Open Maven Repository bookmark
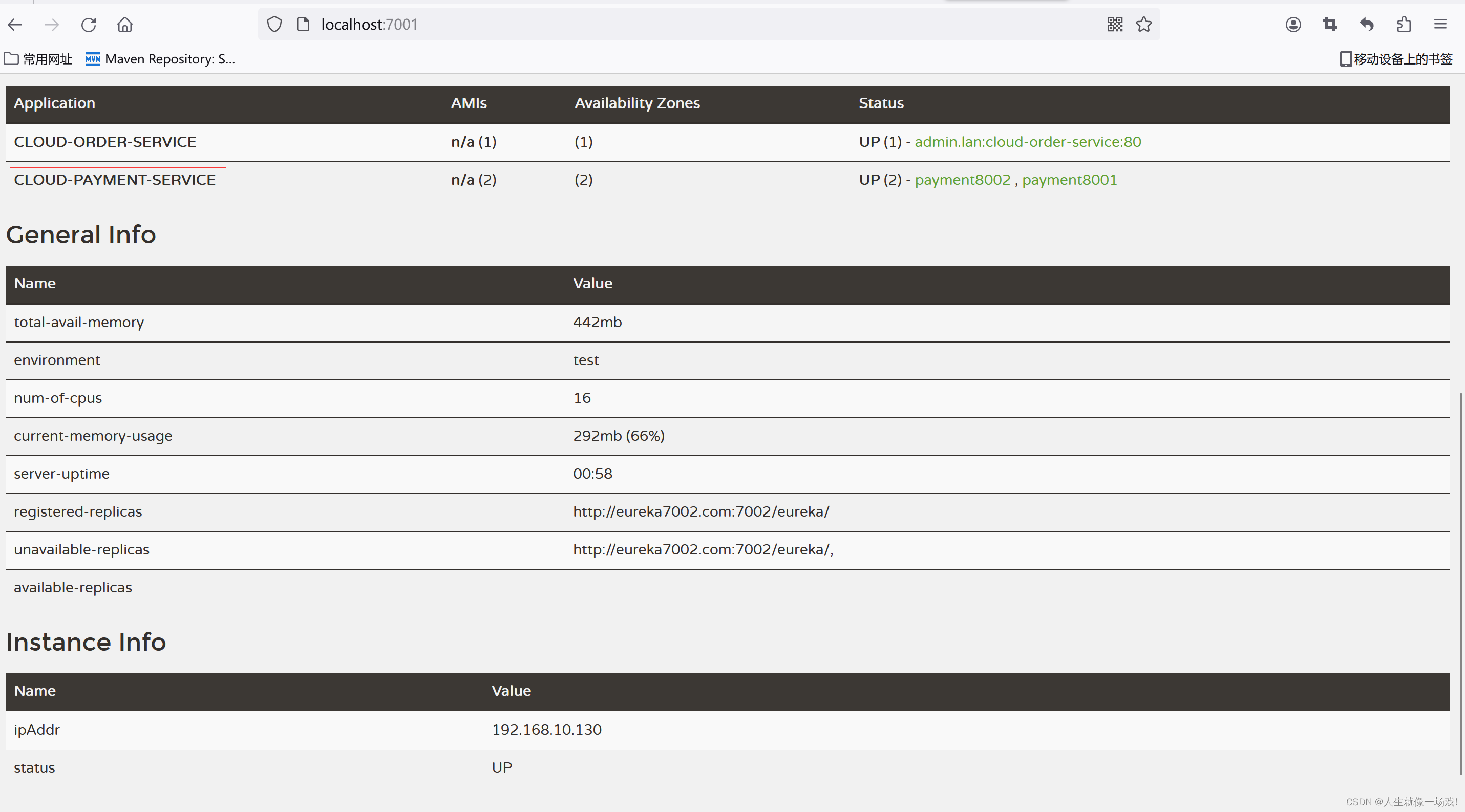 click(x=160, y=59)
